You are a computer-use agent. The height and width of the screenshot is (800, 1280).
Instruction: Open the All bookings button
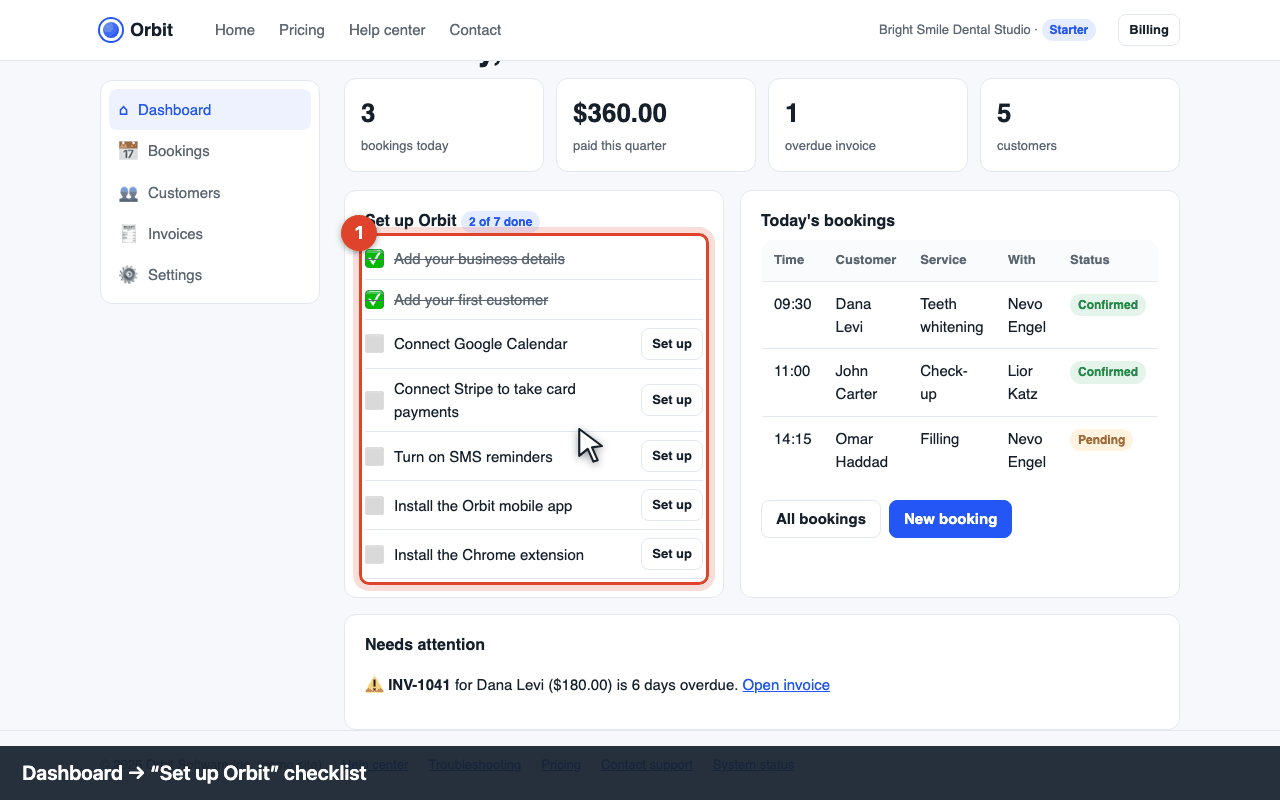(821, 519)
